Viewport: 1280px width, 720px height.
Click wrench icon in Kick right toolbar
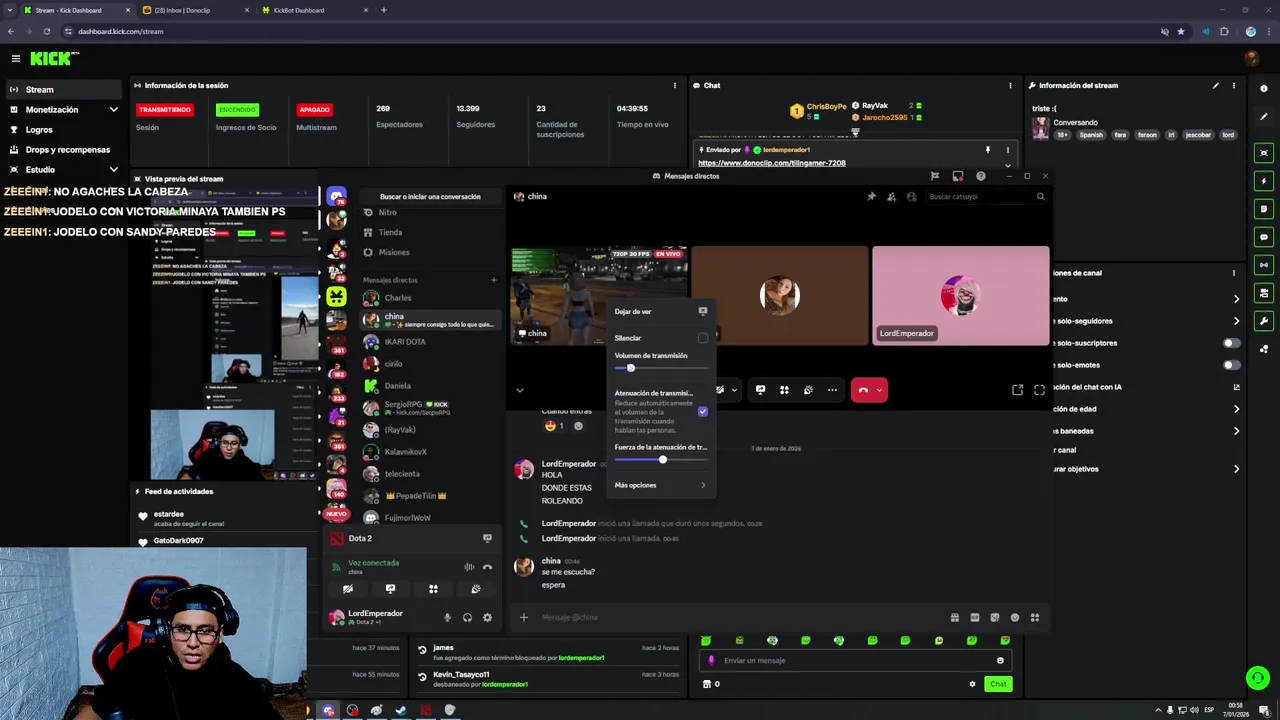tap(1264, 321)
